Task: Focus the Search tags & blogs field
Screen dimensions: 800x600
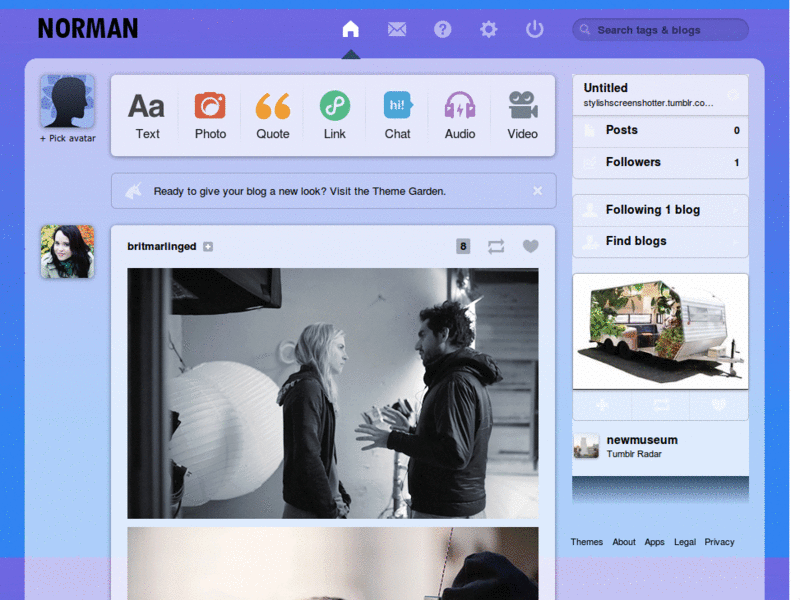Action: (x=660, y=30)
